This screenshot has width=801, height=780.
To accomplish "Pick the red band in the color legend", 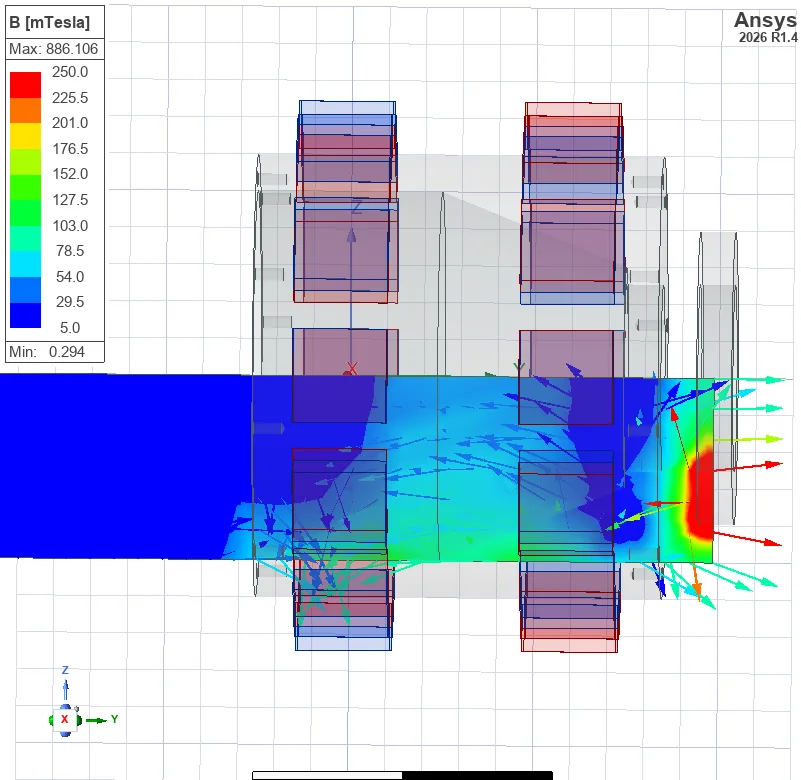I will pos(26,85).
